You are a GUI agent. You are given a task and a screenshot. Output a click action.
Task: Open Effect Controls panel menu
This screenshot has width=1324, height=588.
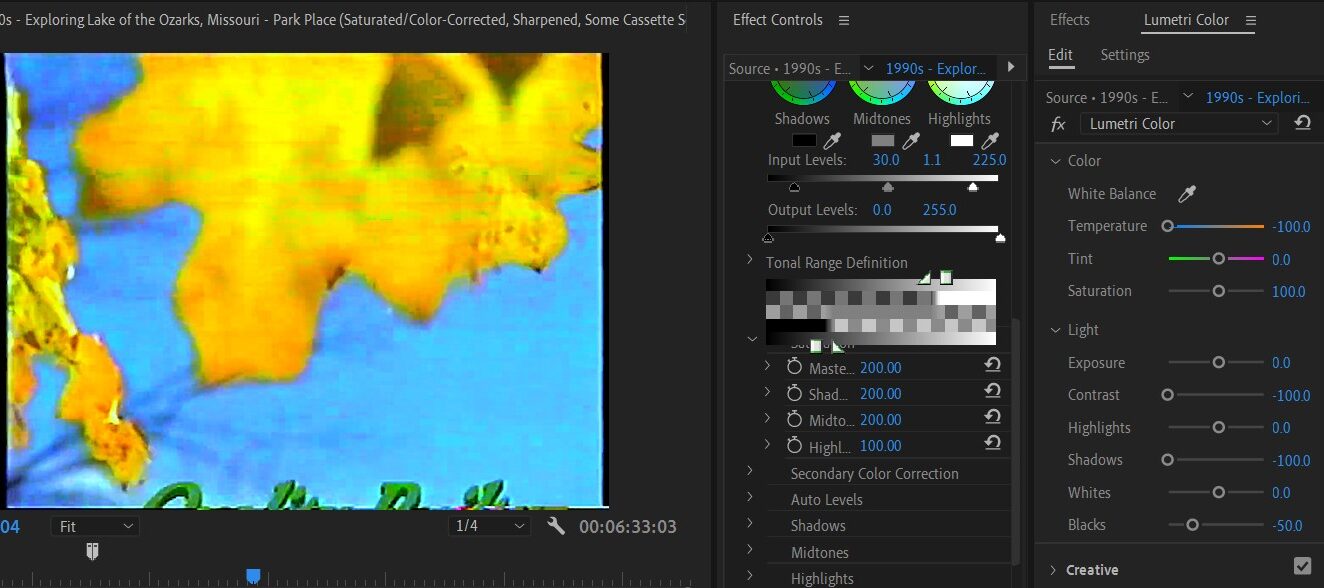(844, 20)
